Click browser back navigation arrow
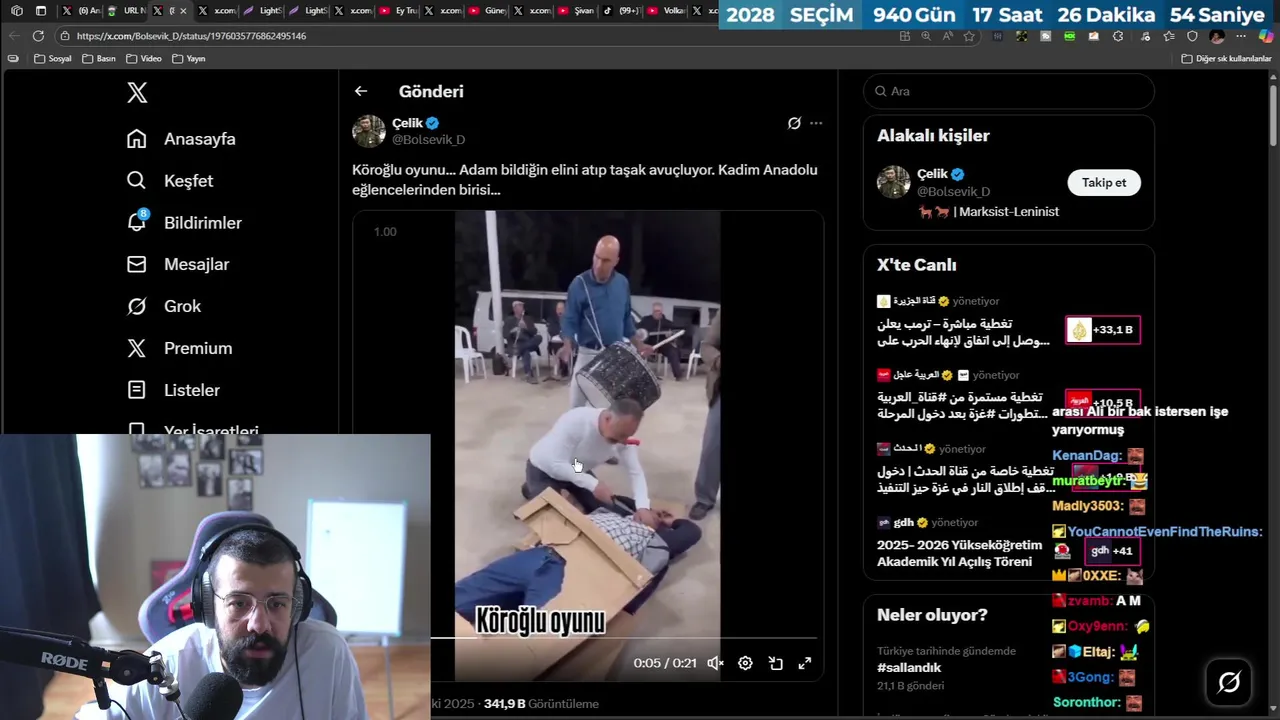 tap(14, 36)
